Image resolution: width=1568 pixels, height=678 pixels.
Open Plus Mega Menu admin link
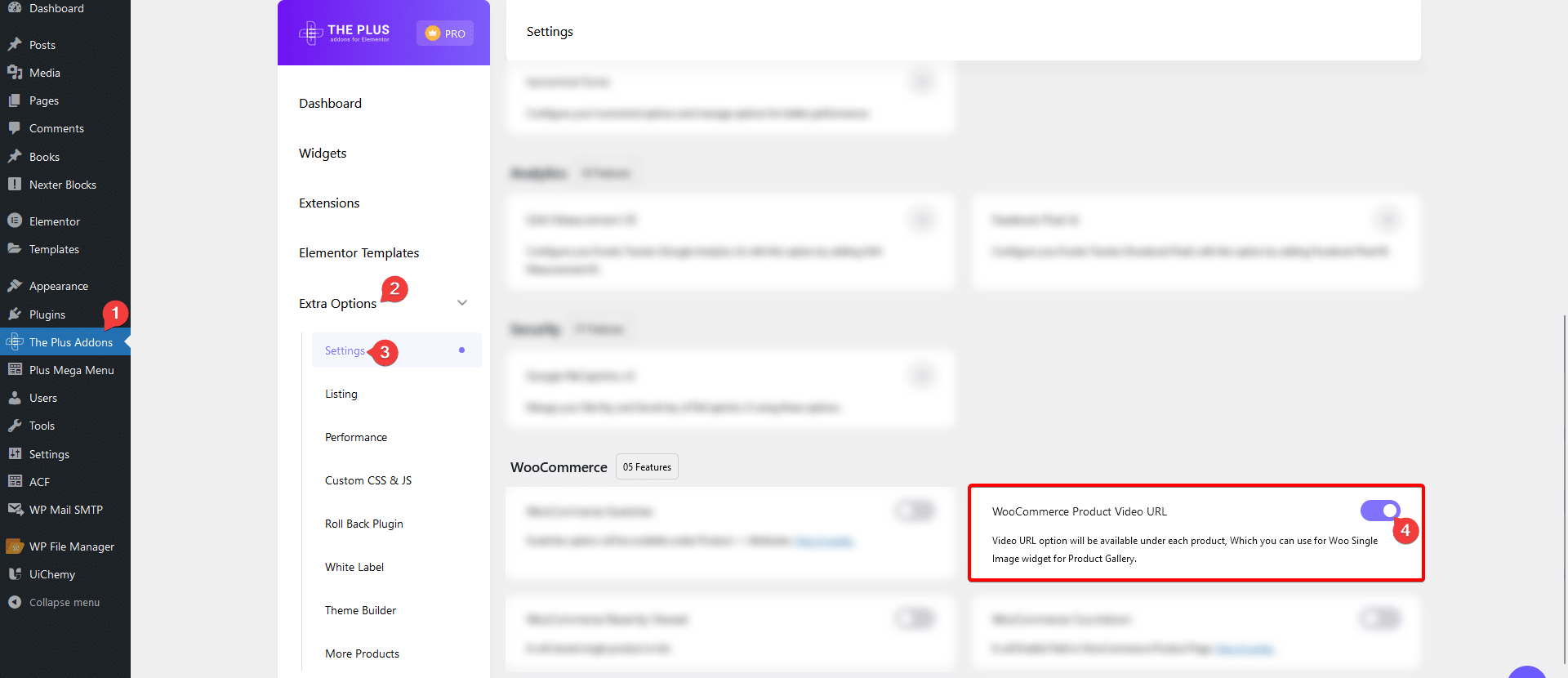(x=72, y=370)
